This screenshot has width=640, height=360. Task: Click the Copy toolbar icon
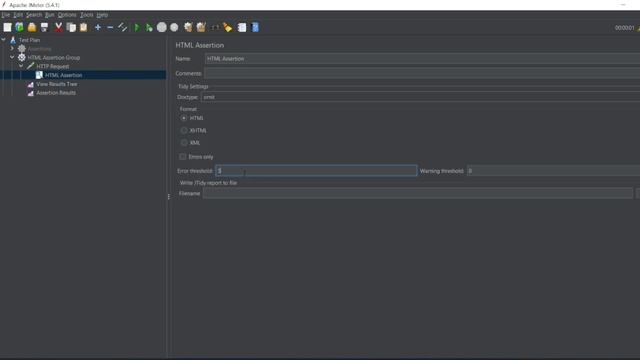(71, 27)
